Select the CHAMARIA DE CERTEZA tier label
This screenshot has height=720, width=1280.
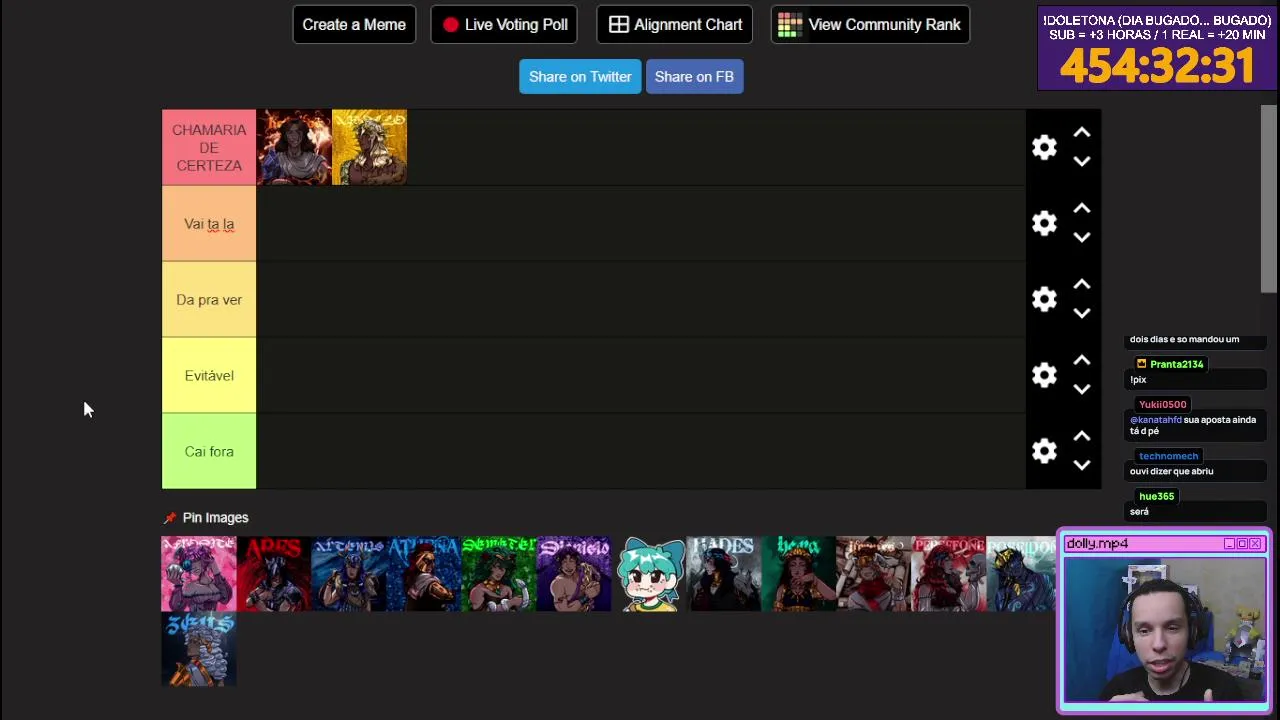(x=209, y=147)
